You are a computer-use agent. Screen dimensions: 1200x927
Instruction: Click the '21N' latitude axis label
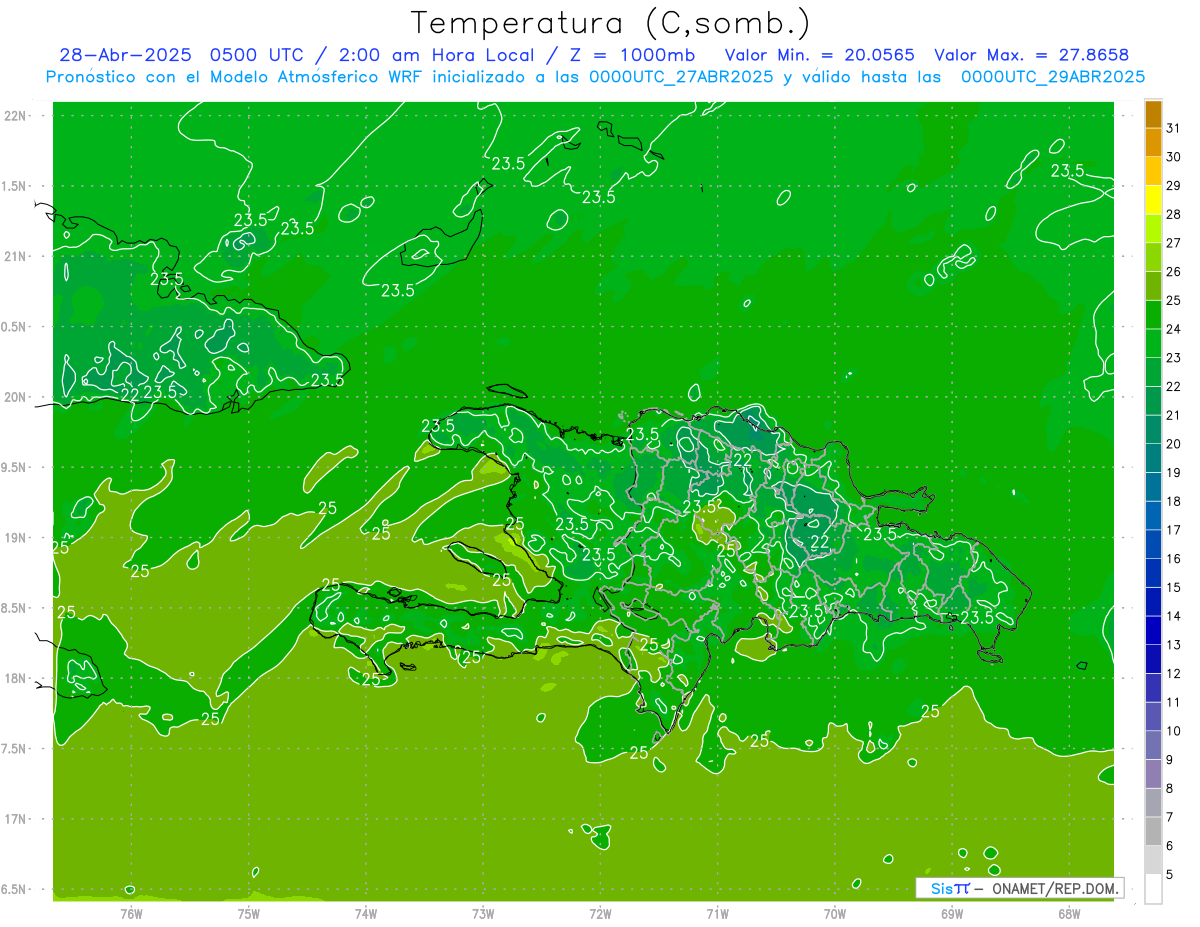(16, 256)
